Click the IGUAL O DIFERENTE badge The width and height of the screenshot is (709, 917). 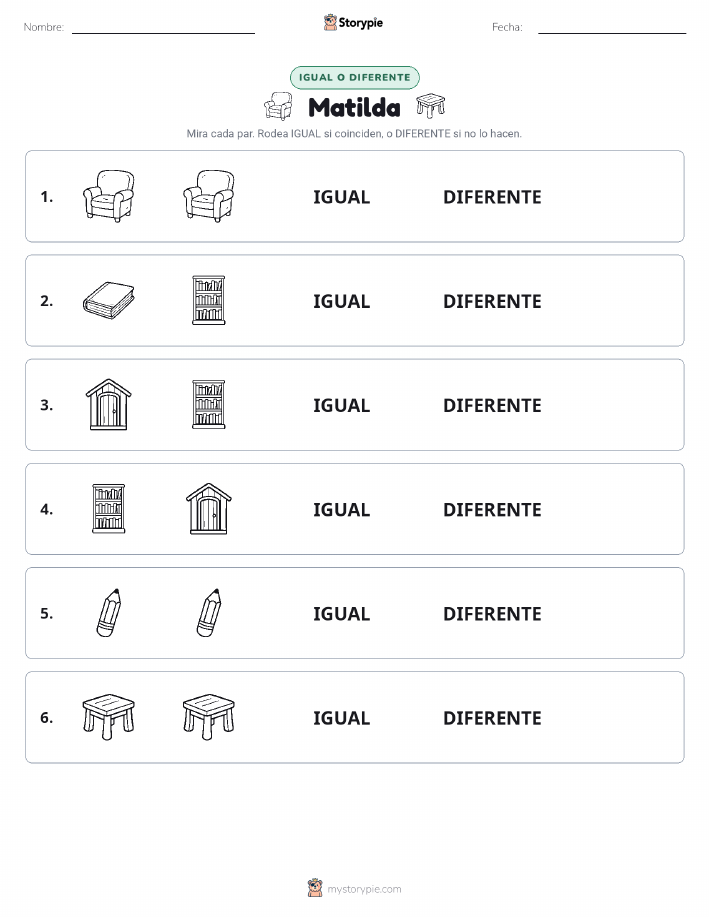pyautogui.click(x=354, y=77)
